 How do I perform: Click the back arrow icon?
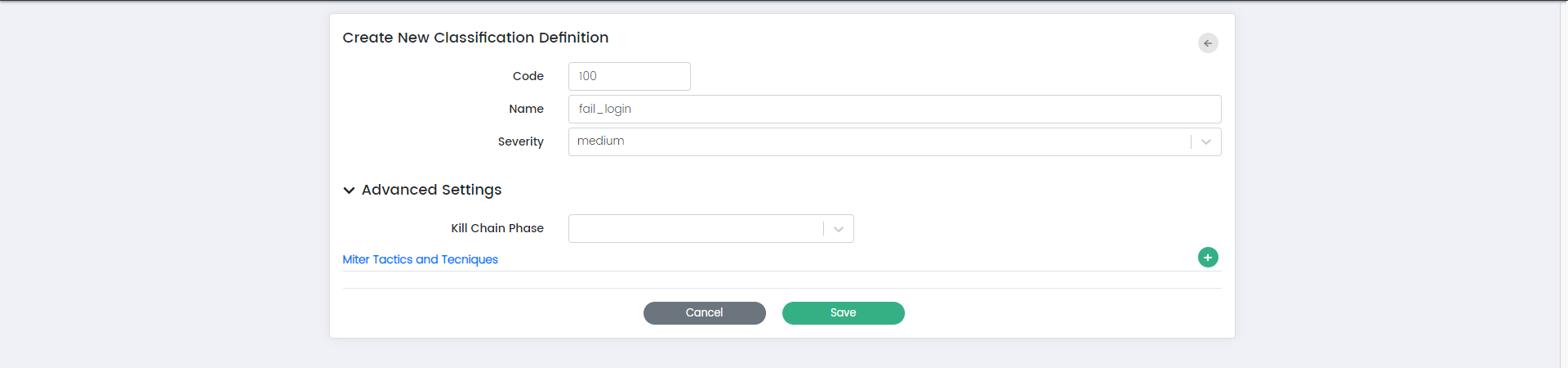(x=1208, y=43)
